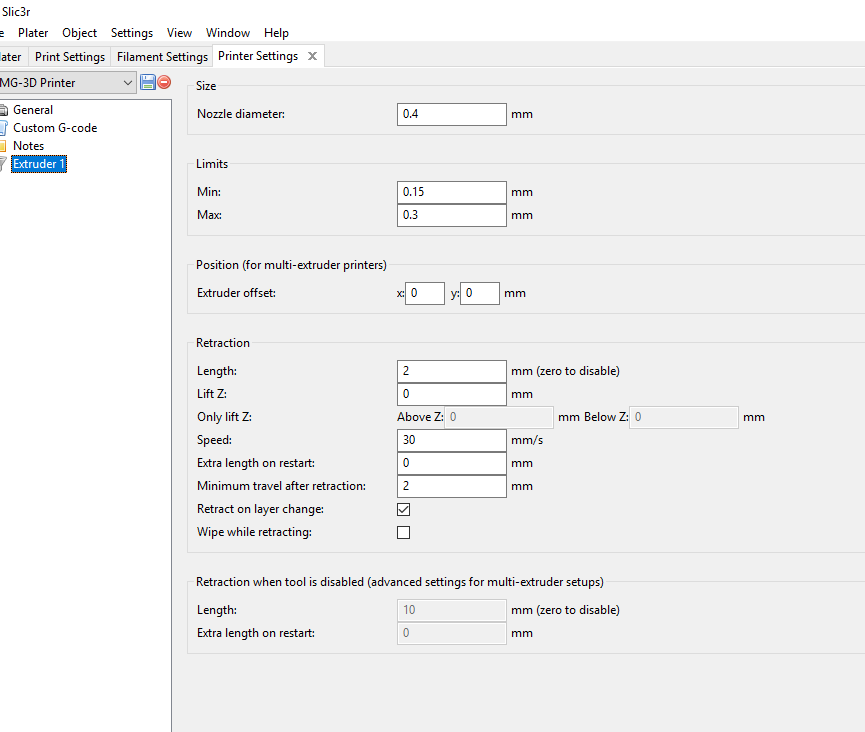This screenshot has width=865, height=732.
Task: Close the Printer Settings tab
Action: click(312, 56)
